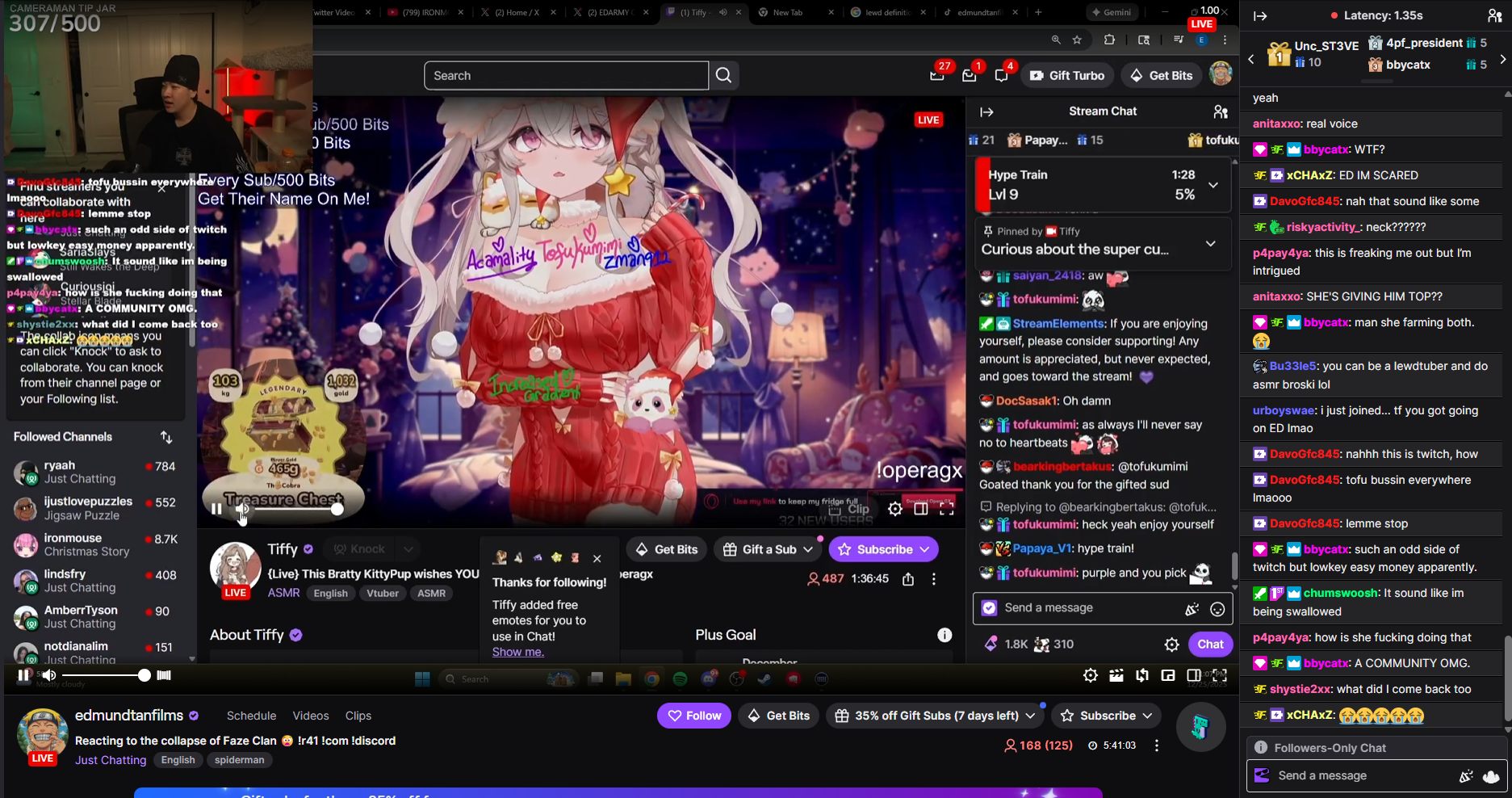Image resolution: width=1512 pixels, height=798 pixels.
Task: Follow edmundtanfilms channel
Action: [694, 716]
